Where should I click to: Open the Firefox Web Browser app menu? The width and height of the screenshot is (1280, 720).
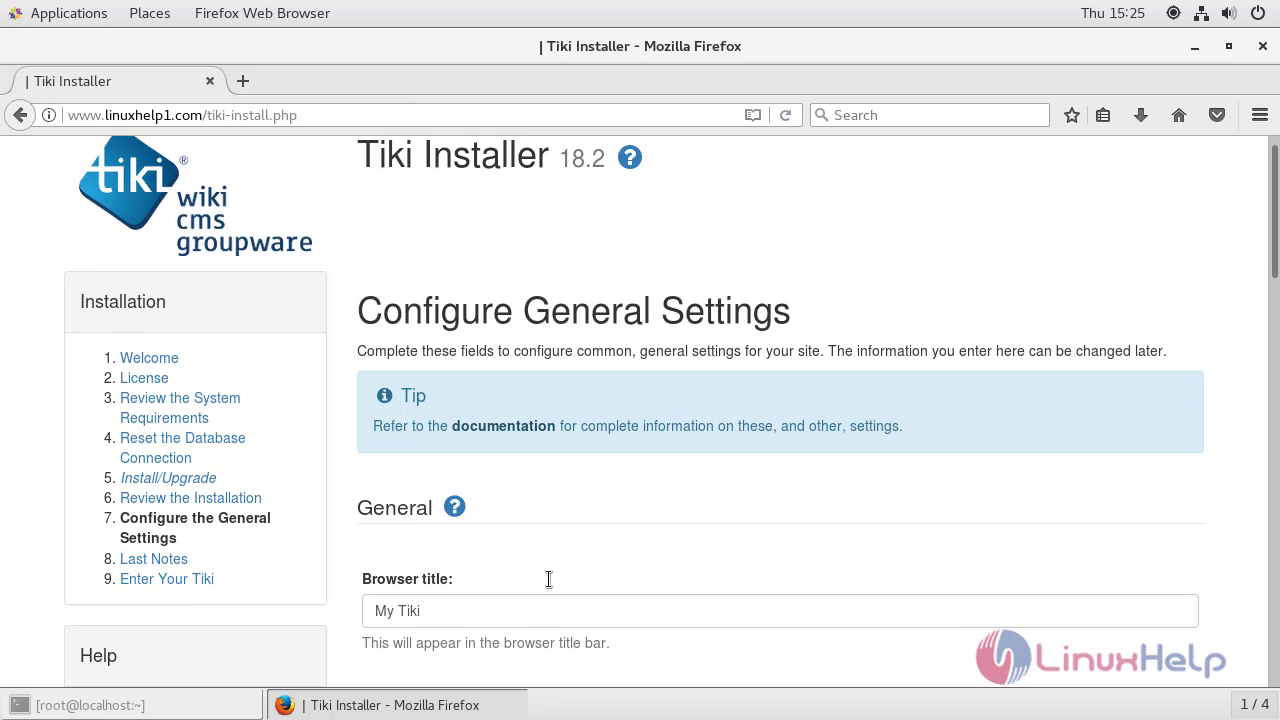pyautogui.click(x=262, y=13)
